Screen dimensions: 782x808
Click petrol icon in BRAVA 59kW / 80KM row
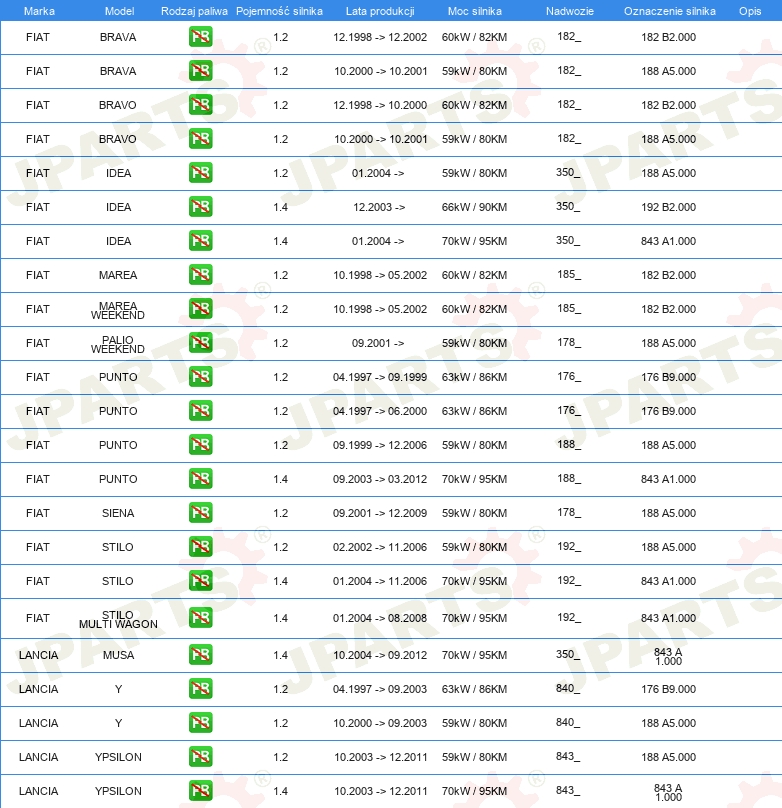[x=200, y=71]
